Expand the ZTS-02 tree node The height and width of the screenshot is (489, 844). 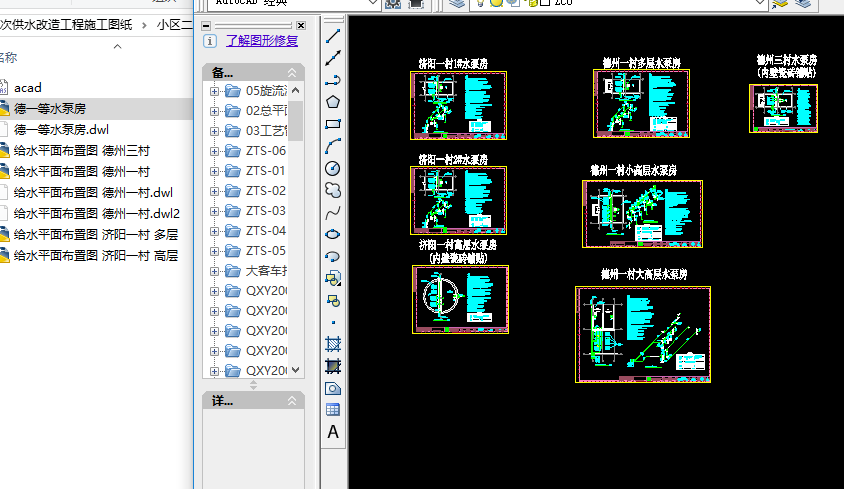[214, 191]
